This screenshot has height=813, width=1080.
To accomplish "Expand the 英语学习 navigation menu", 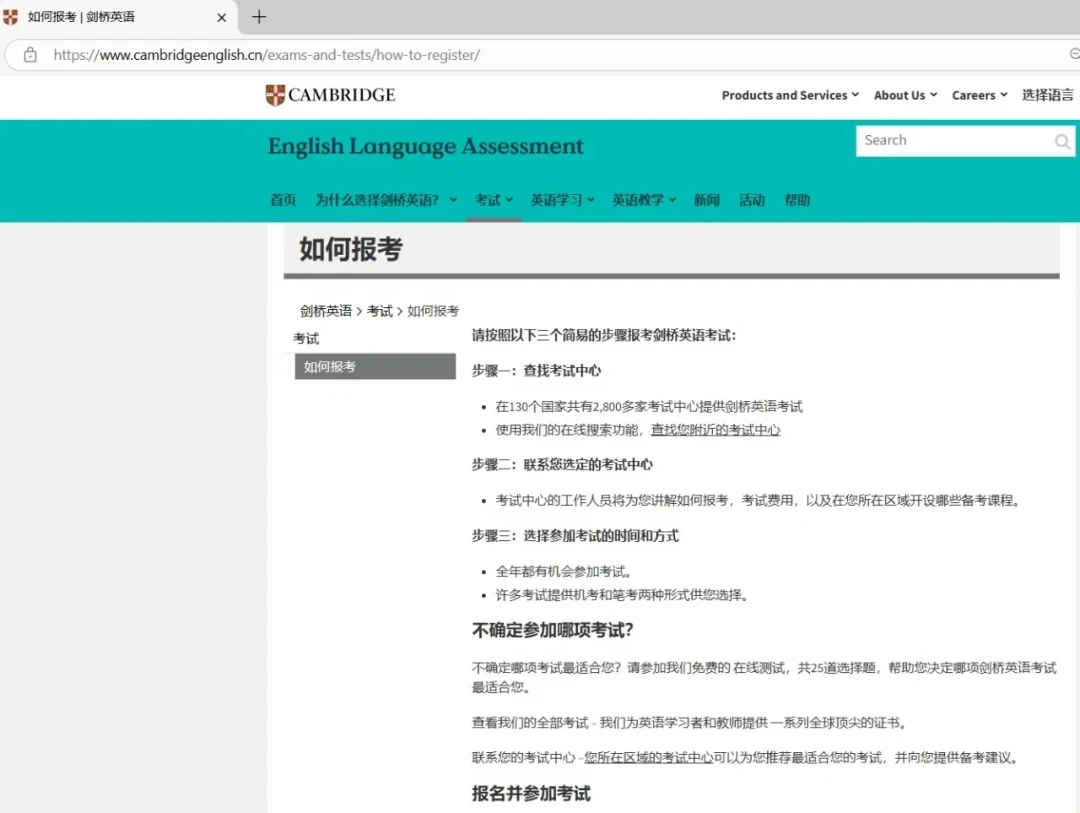I will (x=562, y=200).
